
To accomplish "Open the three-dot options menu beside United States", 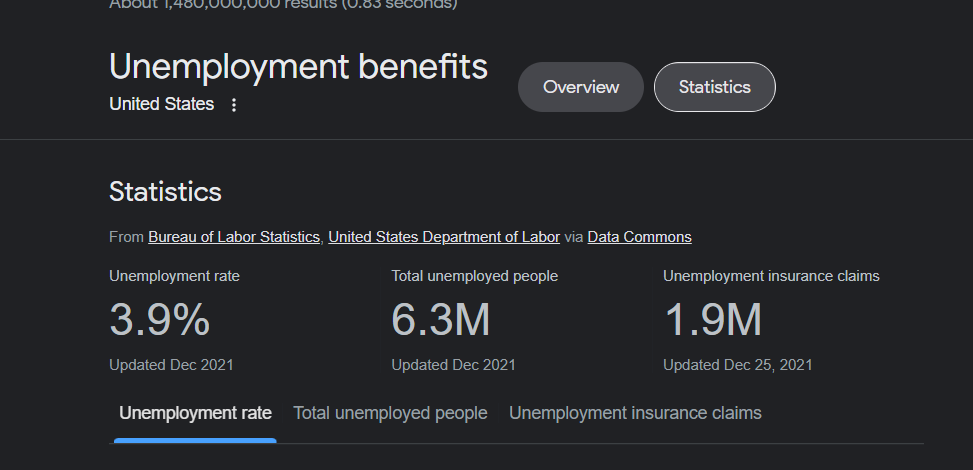I will (x=234, y=105).
